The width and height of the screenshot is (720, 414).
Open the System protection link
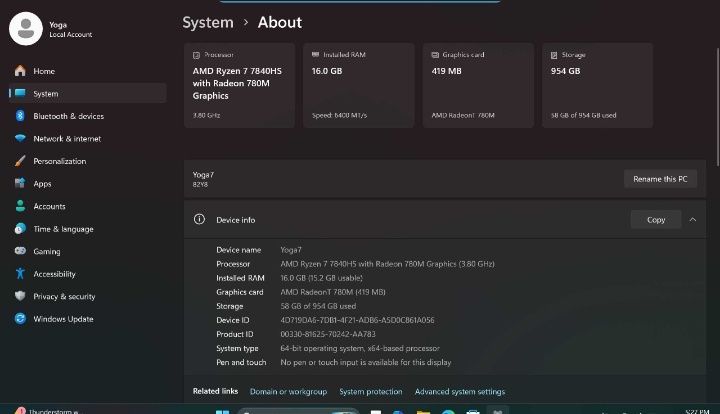point(371,392)
